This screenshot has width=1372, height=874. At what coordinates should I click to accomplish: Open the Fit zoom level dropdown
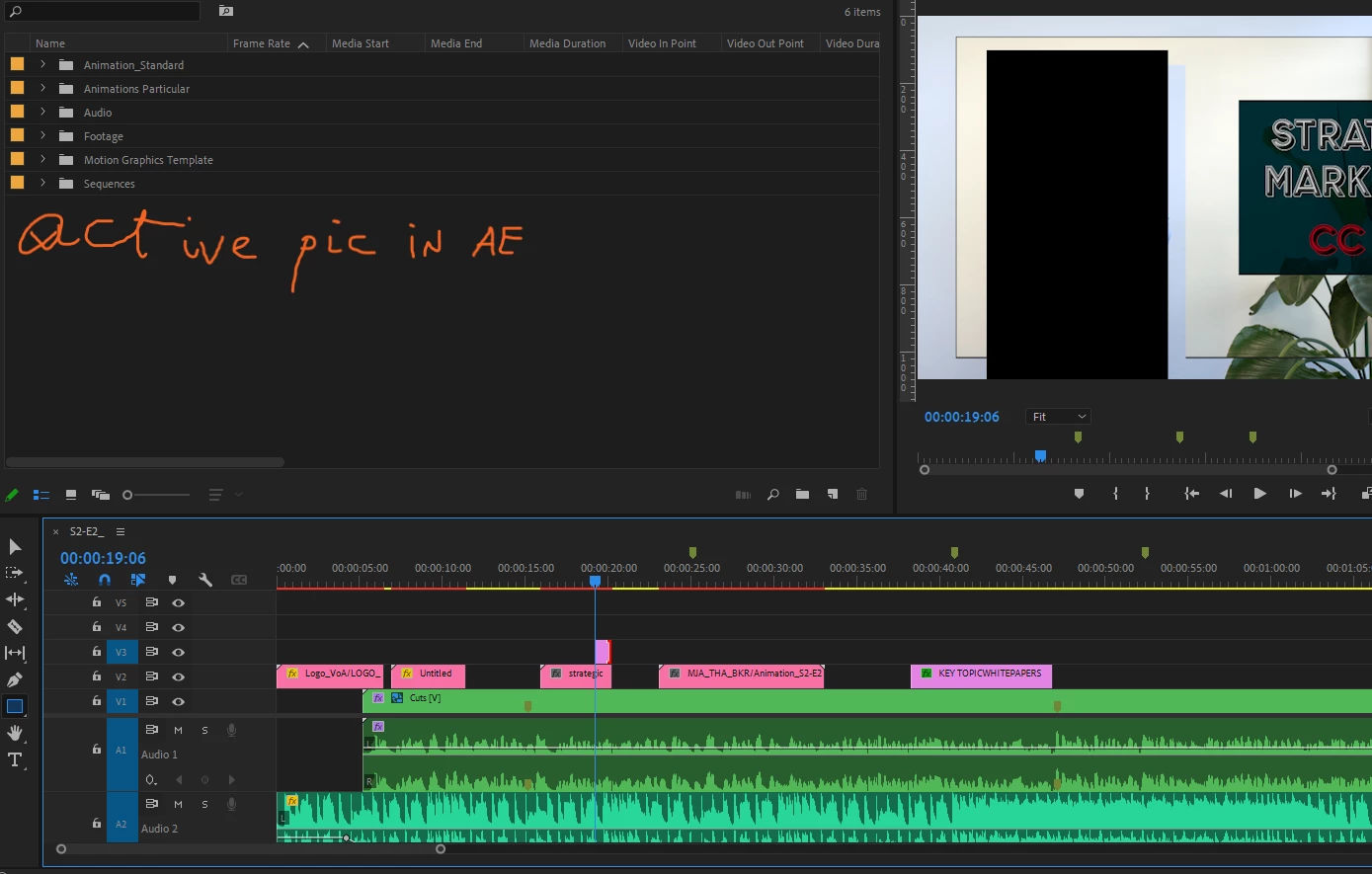point(1058,417)
